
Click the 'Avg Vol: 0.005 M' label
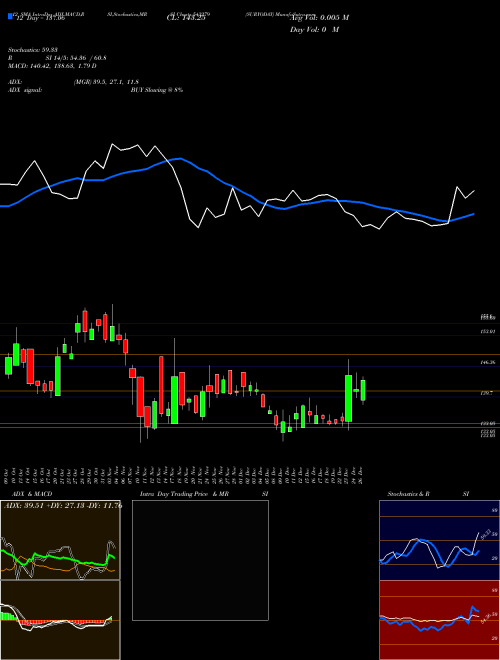click(x=320, y=18)
